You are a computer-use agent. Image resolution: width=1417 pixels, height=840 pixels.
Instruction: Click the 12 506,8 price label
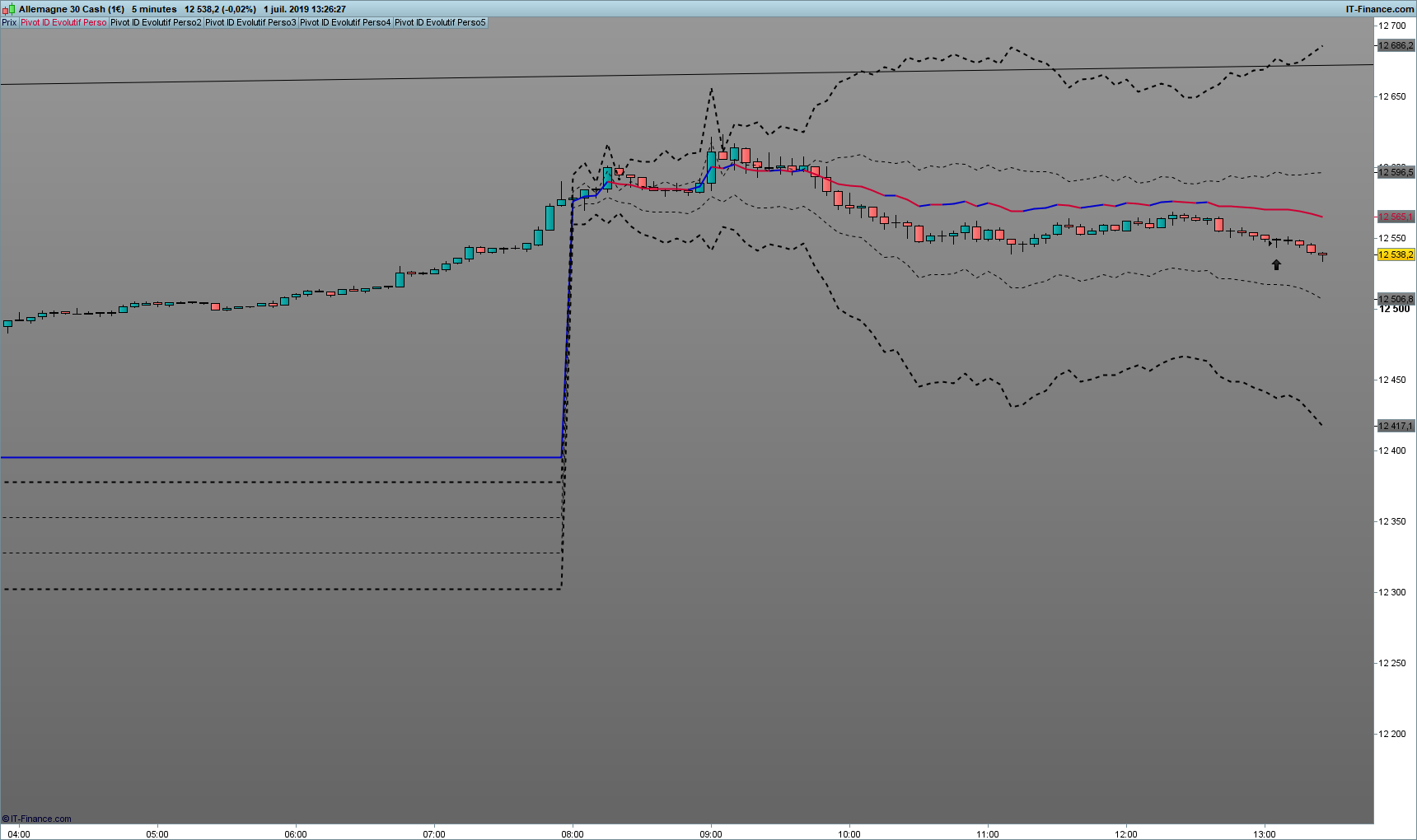pos(1396,299)
